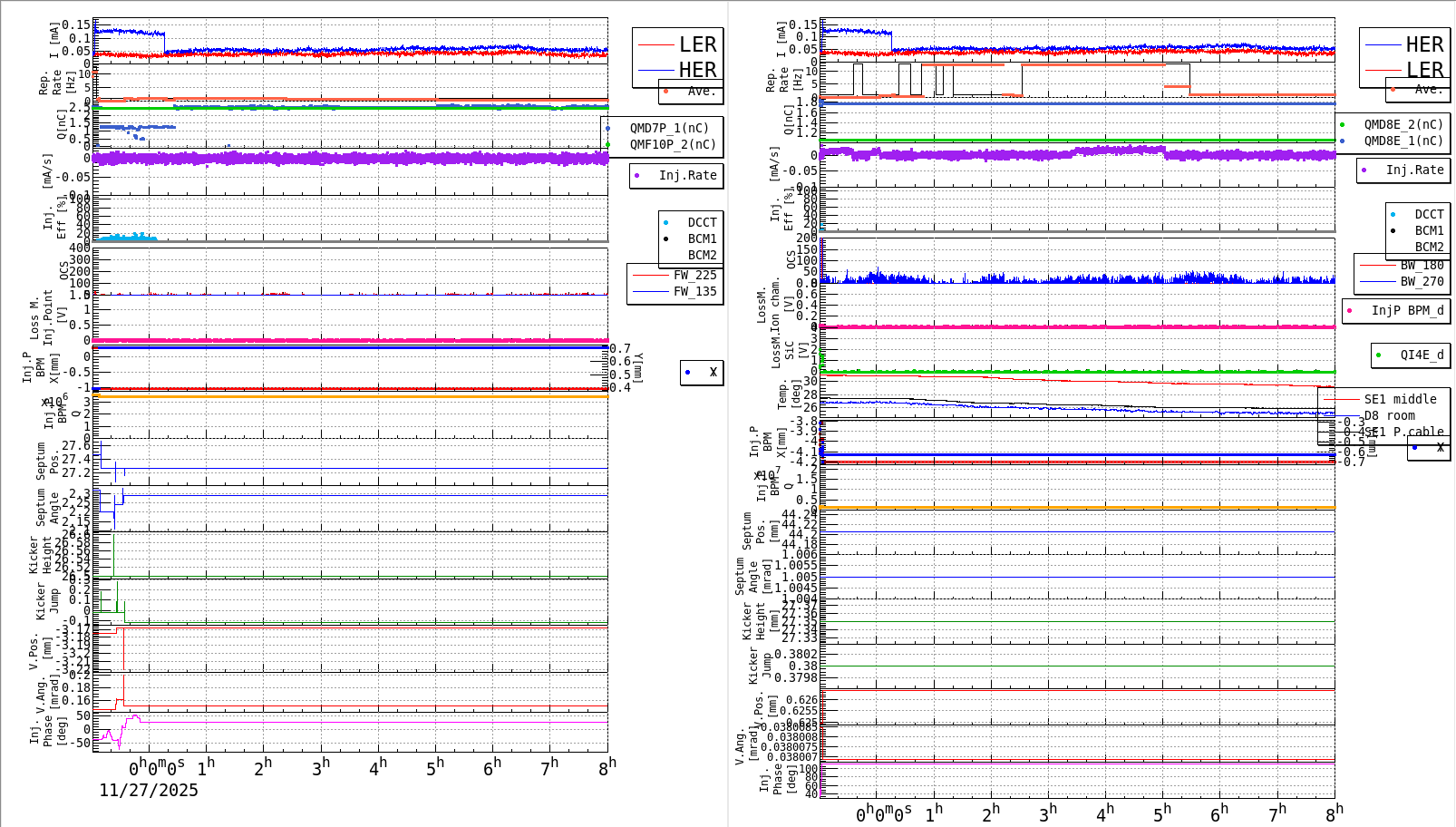
Task: Toggle the FW_225 trace in legend
Action: pos(651,275)
